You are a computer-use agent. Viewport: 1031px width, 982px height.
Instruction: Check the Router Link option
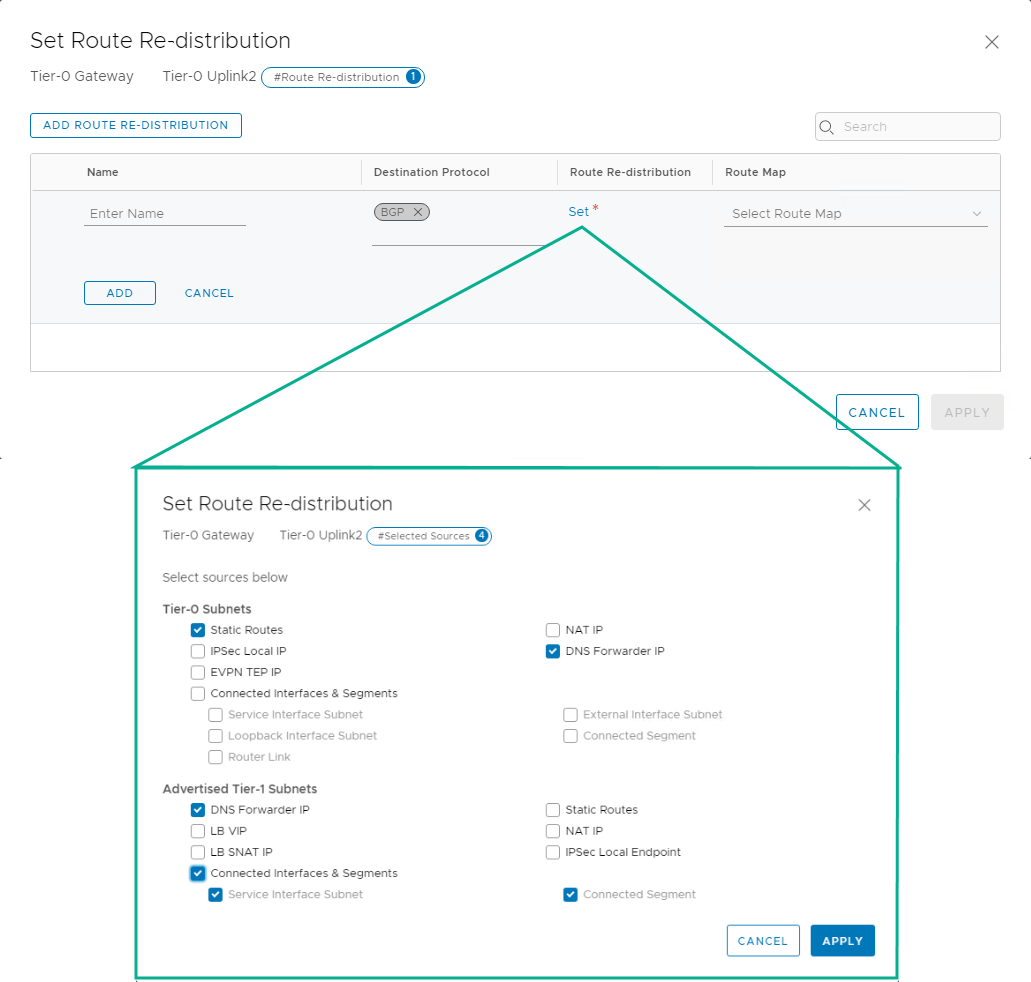(215, 757)
